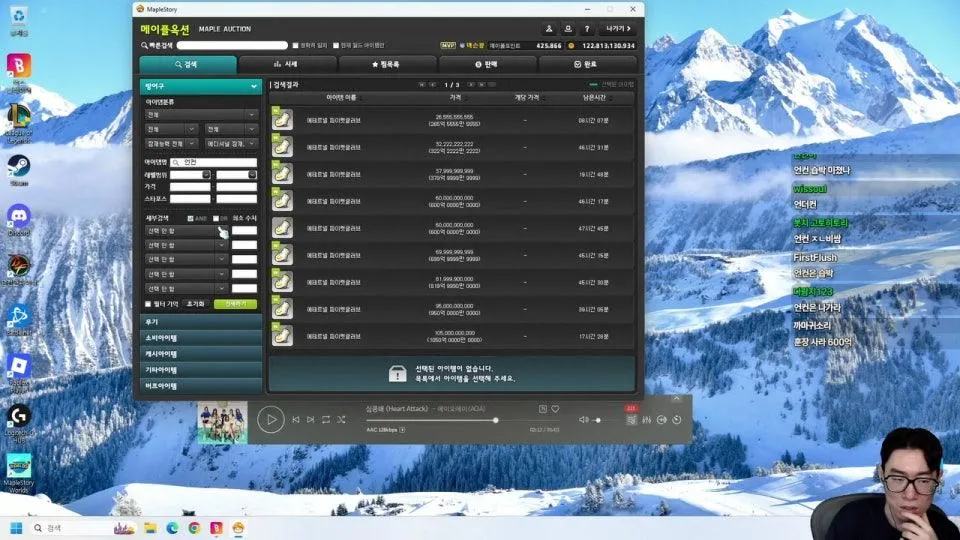The height and width of the screenshot is (540, 960).
Task: Click the character silhouette icon in the header
Action: (x=549, y=29)
